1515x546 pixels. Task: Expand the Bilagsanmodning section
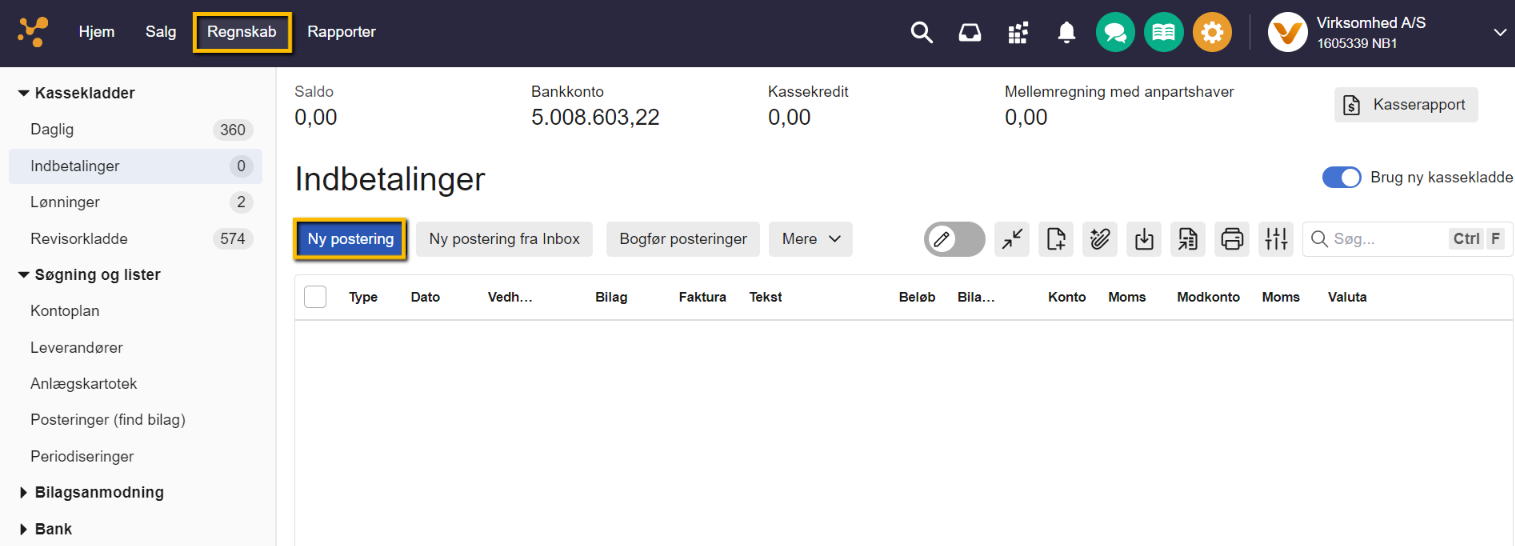coord(98,492)
